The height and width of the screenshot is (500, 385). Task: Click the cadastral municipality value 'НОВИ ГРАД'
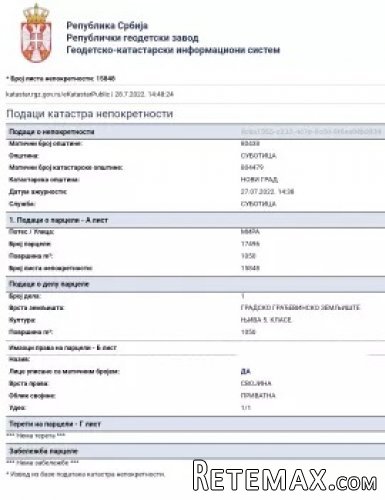point(259,180)
